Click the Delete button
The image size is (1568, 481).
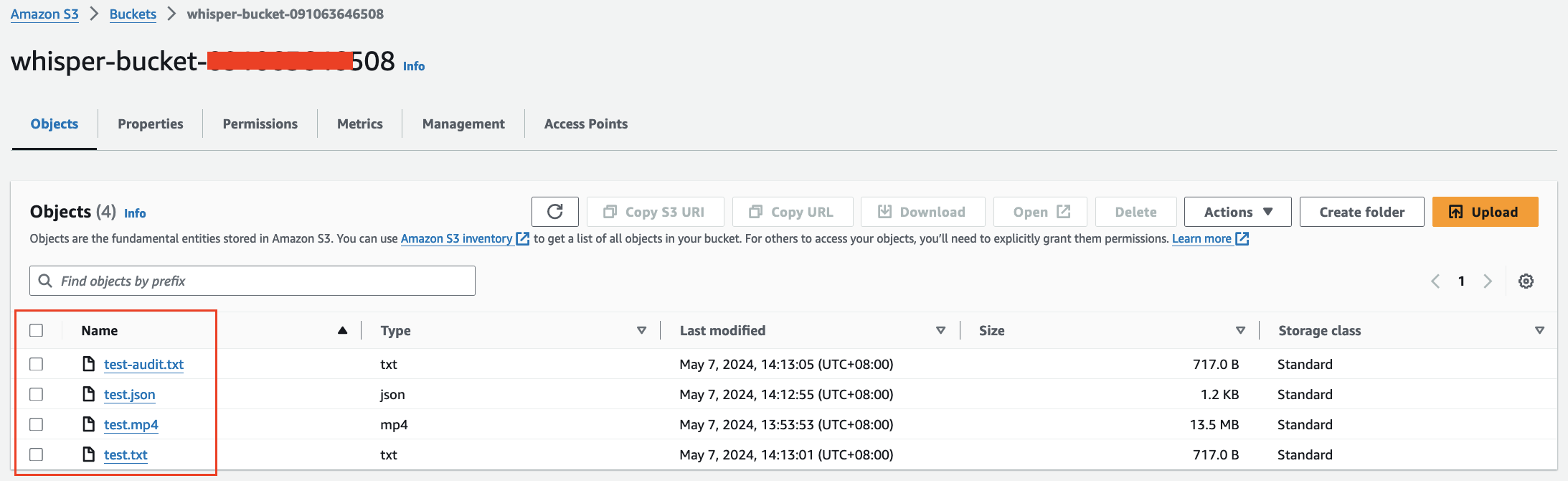pos(1135,212)
